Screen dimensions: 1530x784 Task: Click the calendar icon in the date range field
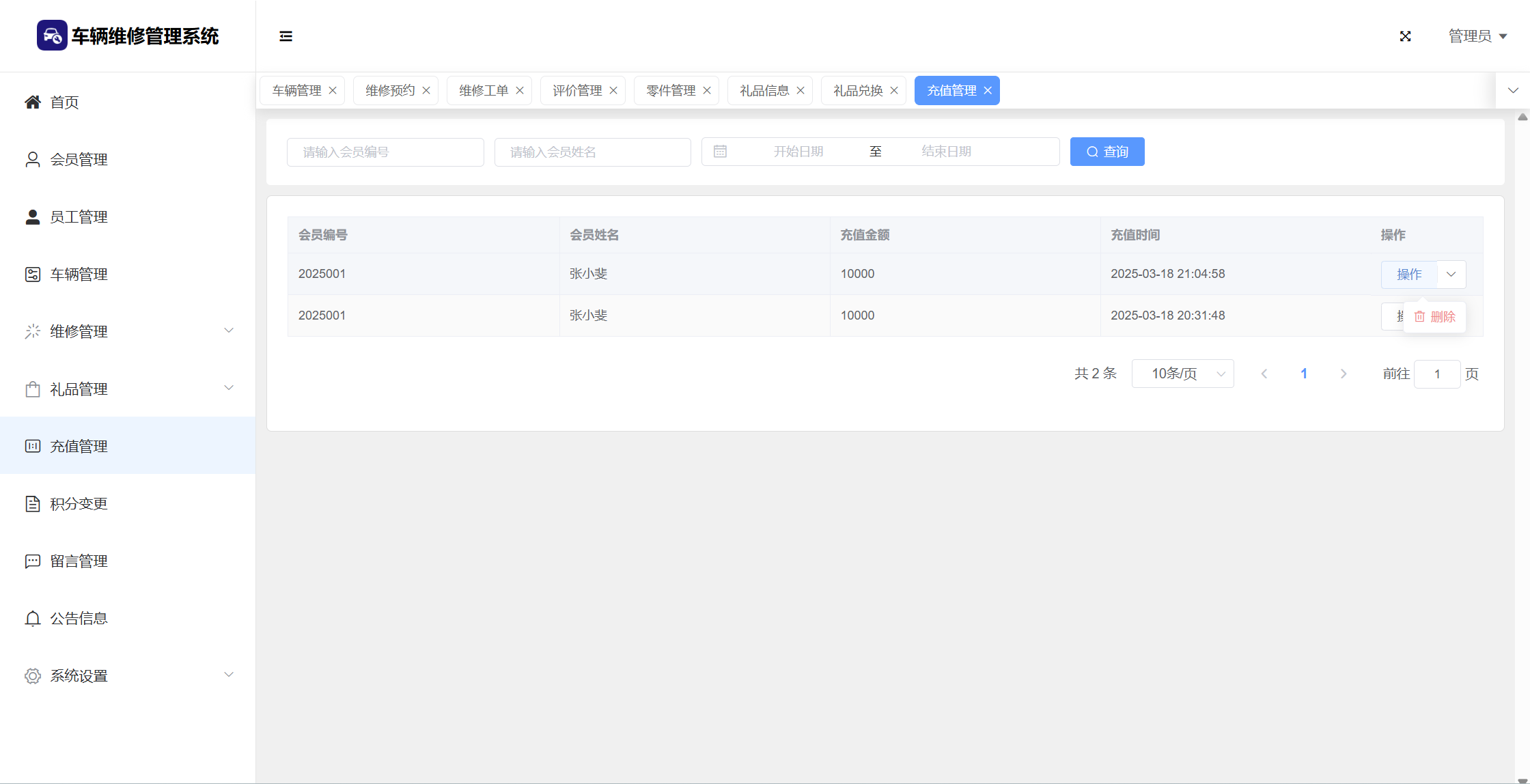tap(720, 152)
